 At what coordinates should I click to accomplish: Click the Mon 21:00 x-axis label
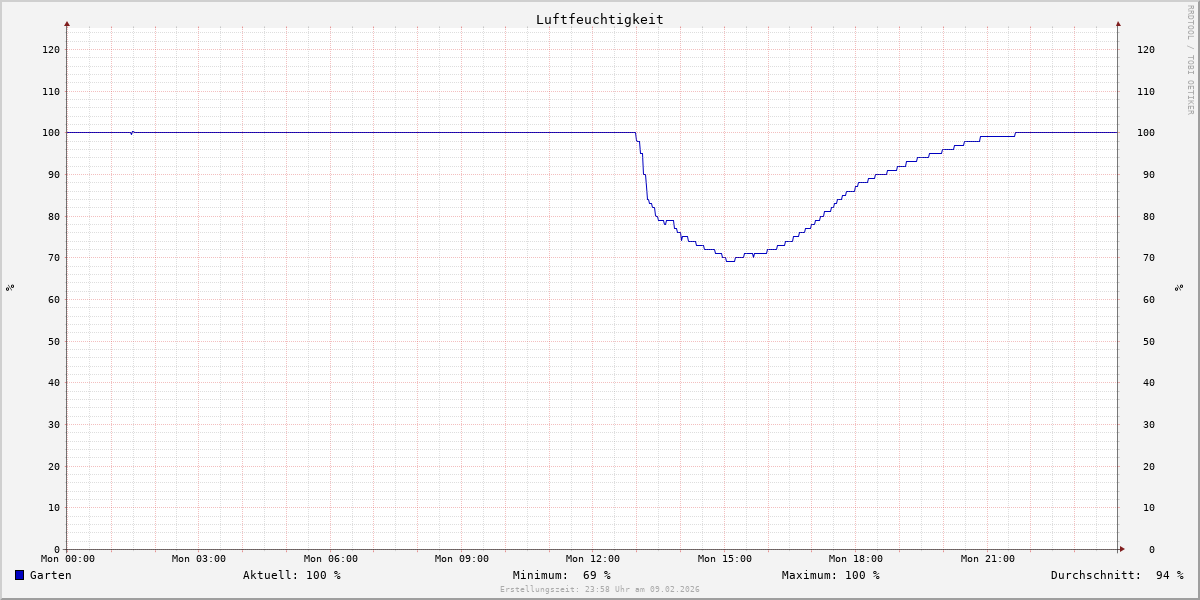(x=987, y=559)
